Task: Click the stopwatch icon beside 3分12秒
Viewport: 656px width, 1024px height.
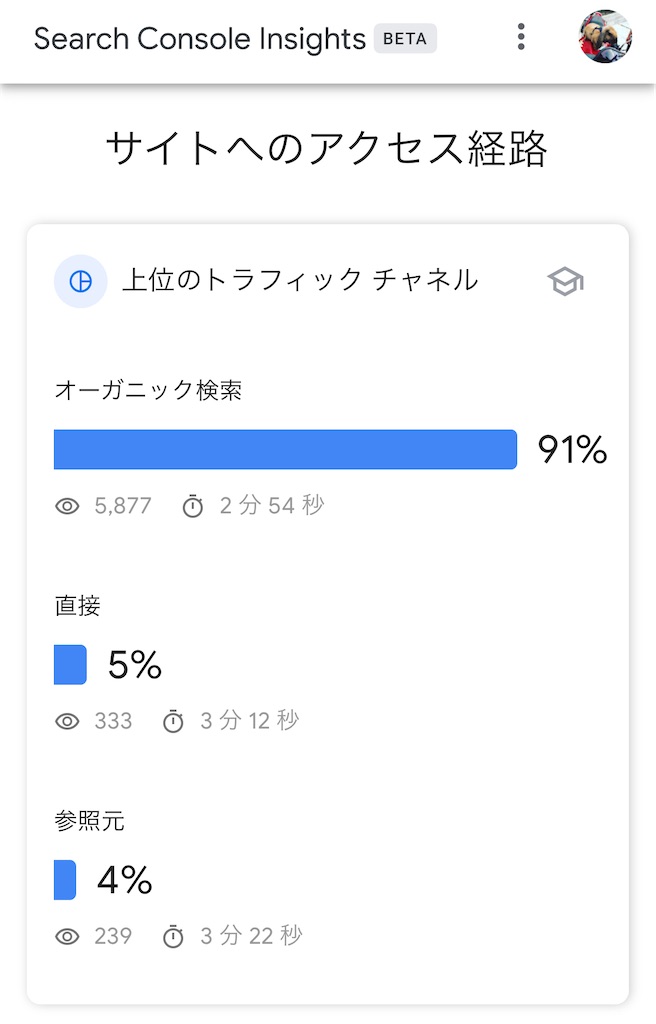Action: [174, 721]
